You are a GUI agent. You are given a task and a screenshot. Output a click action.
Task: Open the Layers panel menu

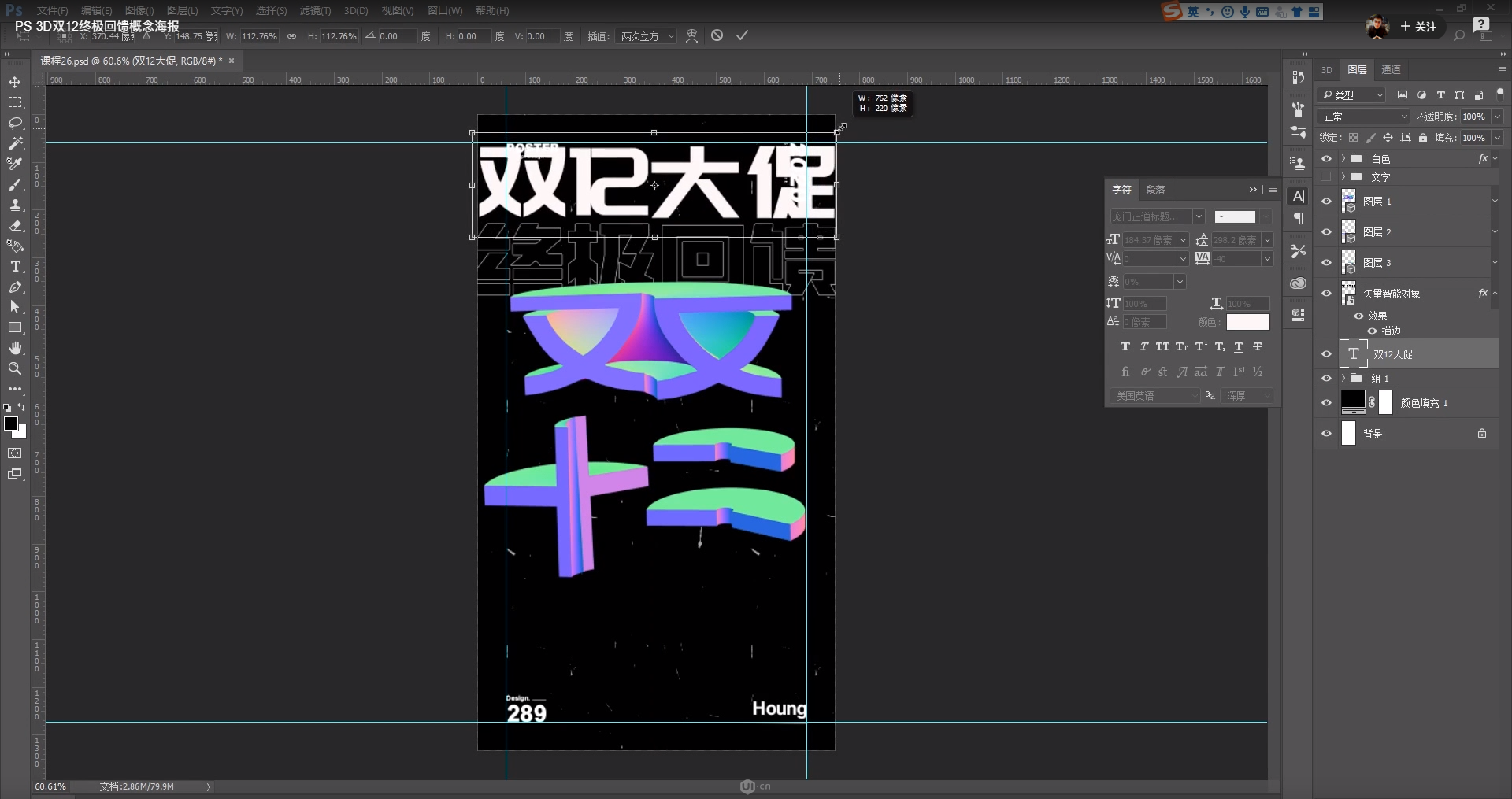click(1503, 70)
